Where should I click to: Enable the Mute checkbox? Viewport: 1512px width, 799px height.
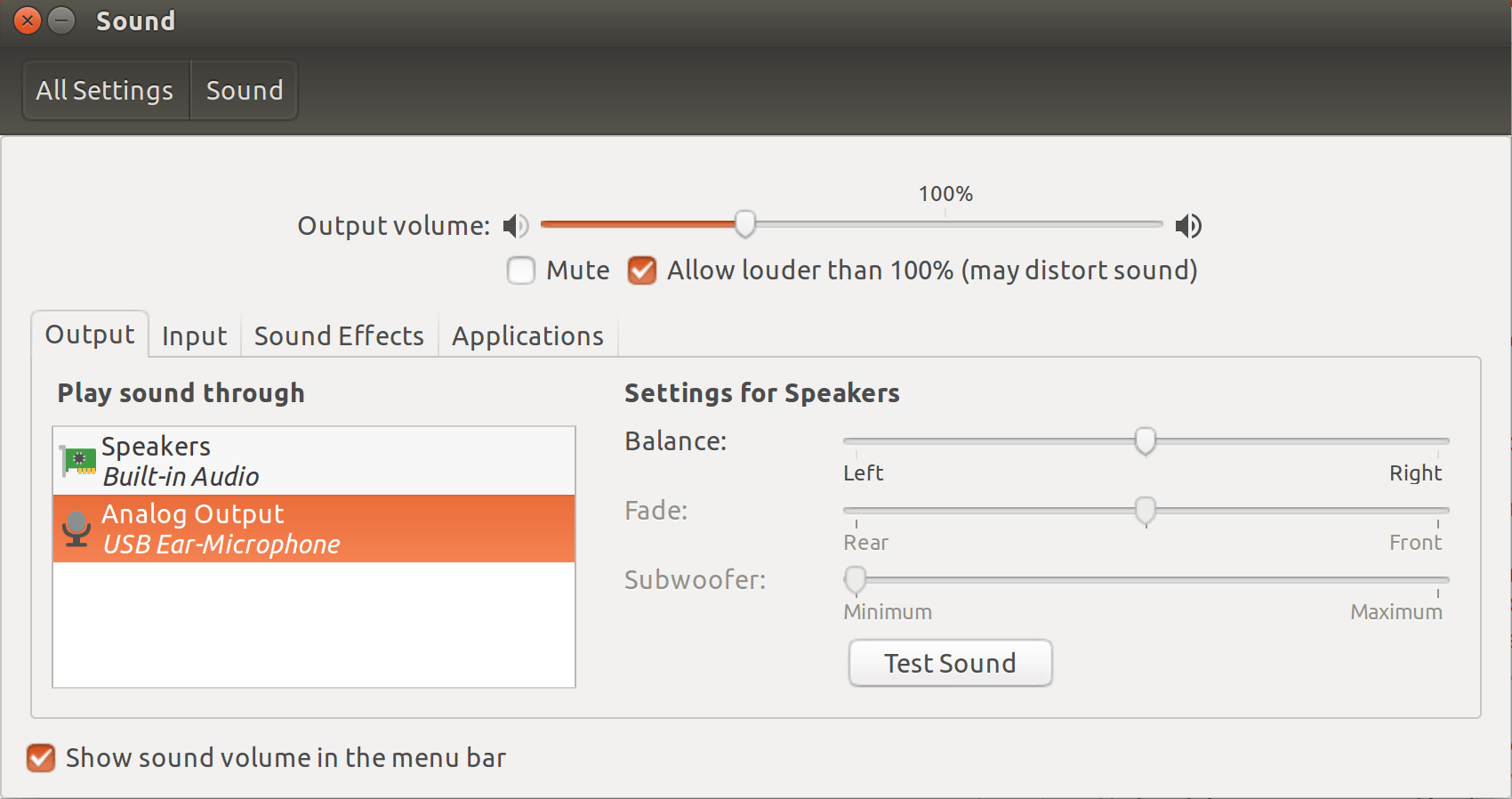[x=521, y=270]
